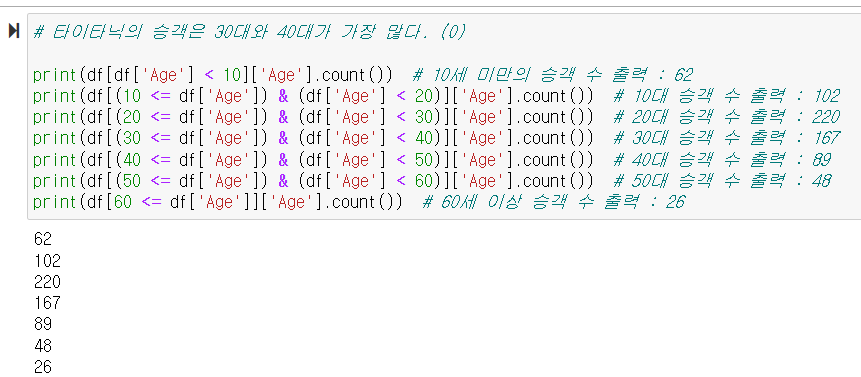
Task: Click the comment '20대 승객 수 출력 : 220'
Action: tap(726, 117)
